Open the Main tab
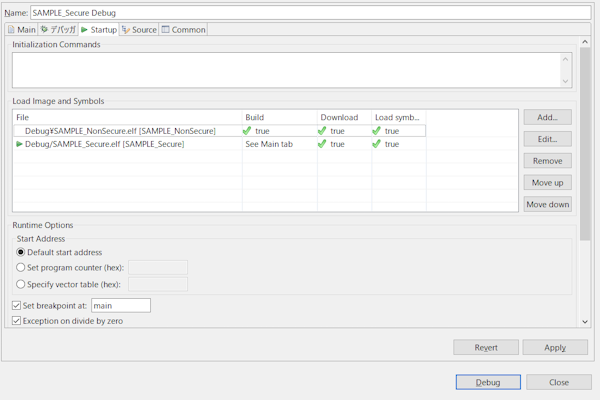The height and width of the screenshot is (400, 600). point(22,30)
